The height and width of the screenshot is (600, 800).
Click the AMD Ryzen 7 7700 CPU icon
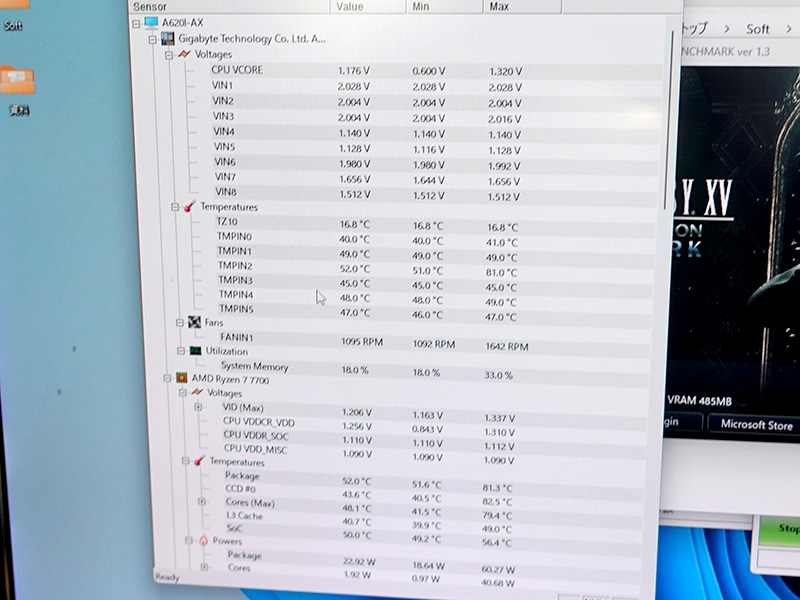(x=181, y=378)
